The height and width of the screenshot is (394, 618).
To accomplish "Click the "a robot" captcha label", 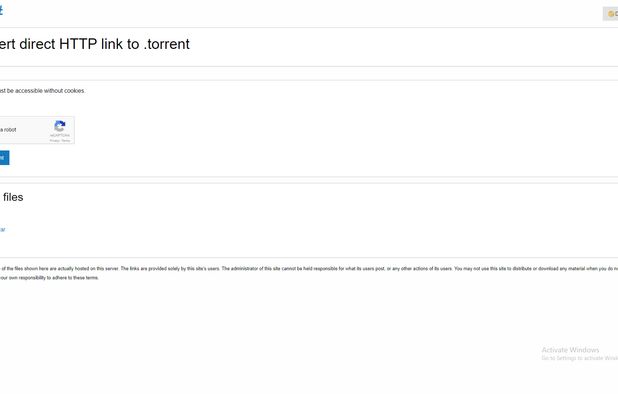I will pos(8,130).
